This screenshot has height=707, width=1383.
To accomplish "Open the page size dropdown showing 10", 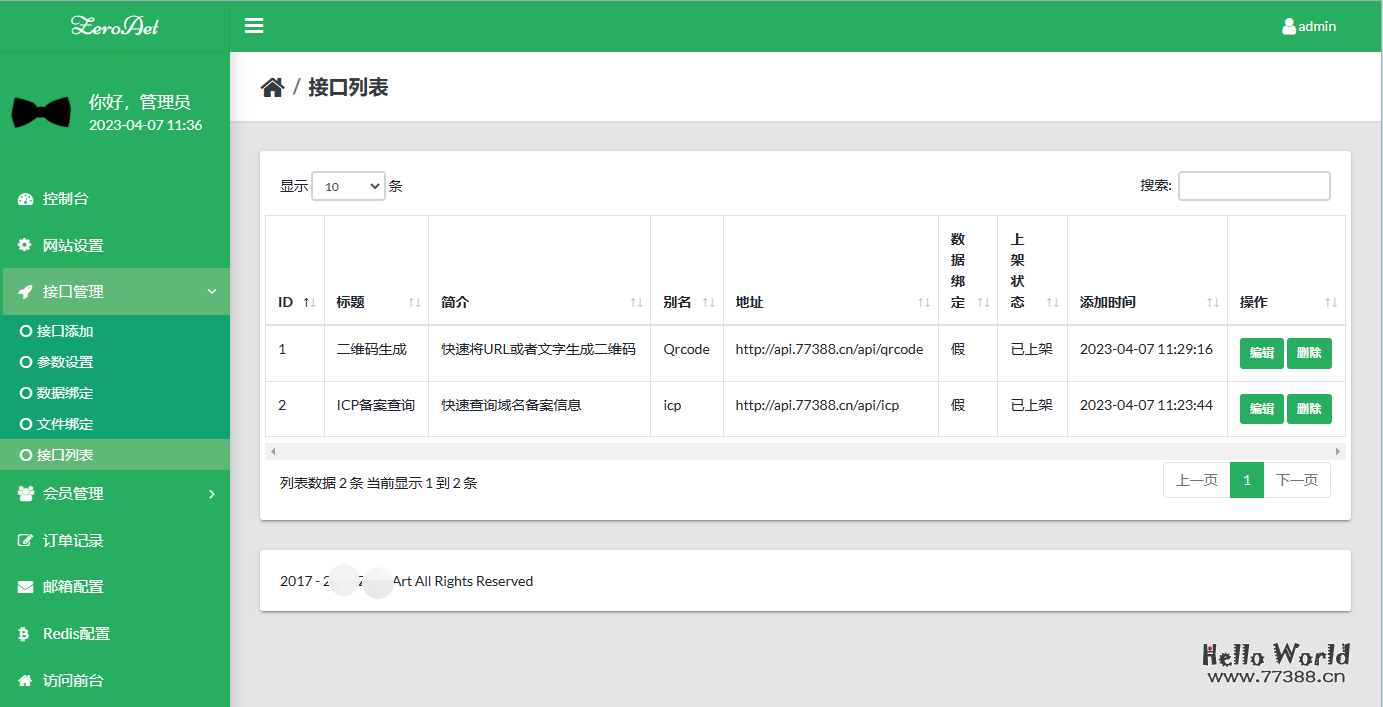I will [x=348, y=185].
